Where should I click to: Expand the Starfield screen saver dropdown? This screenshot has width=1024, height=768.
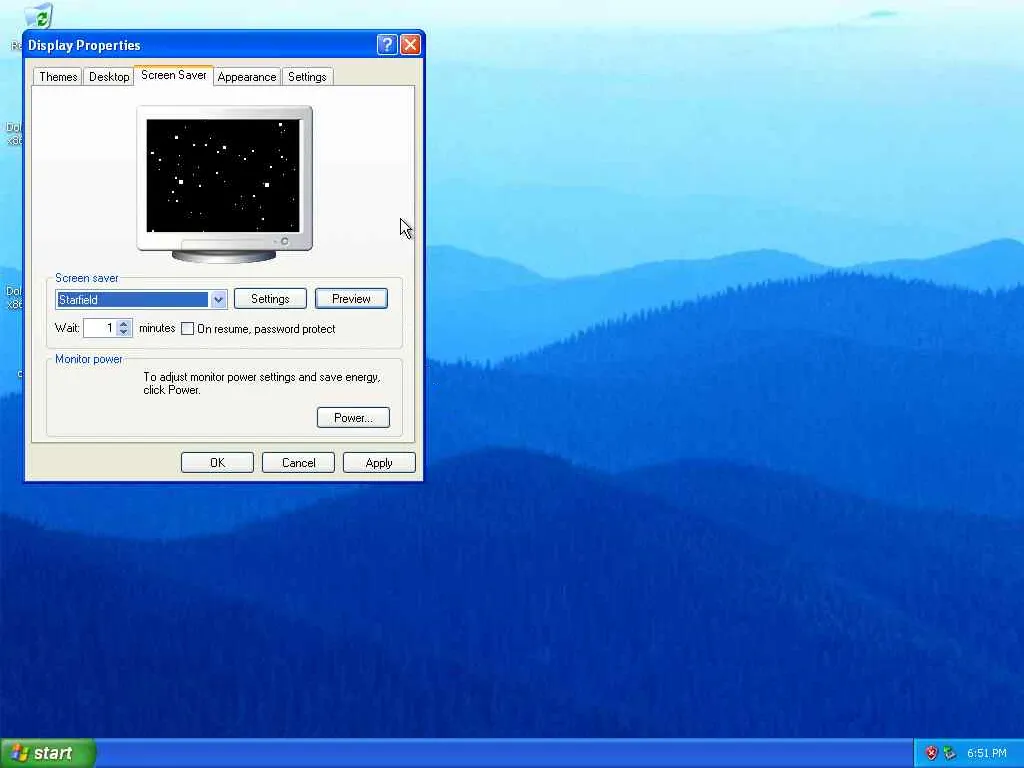218,300
